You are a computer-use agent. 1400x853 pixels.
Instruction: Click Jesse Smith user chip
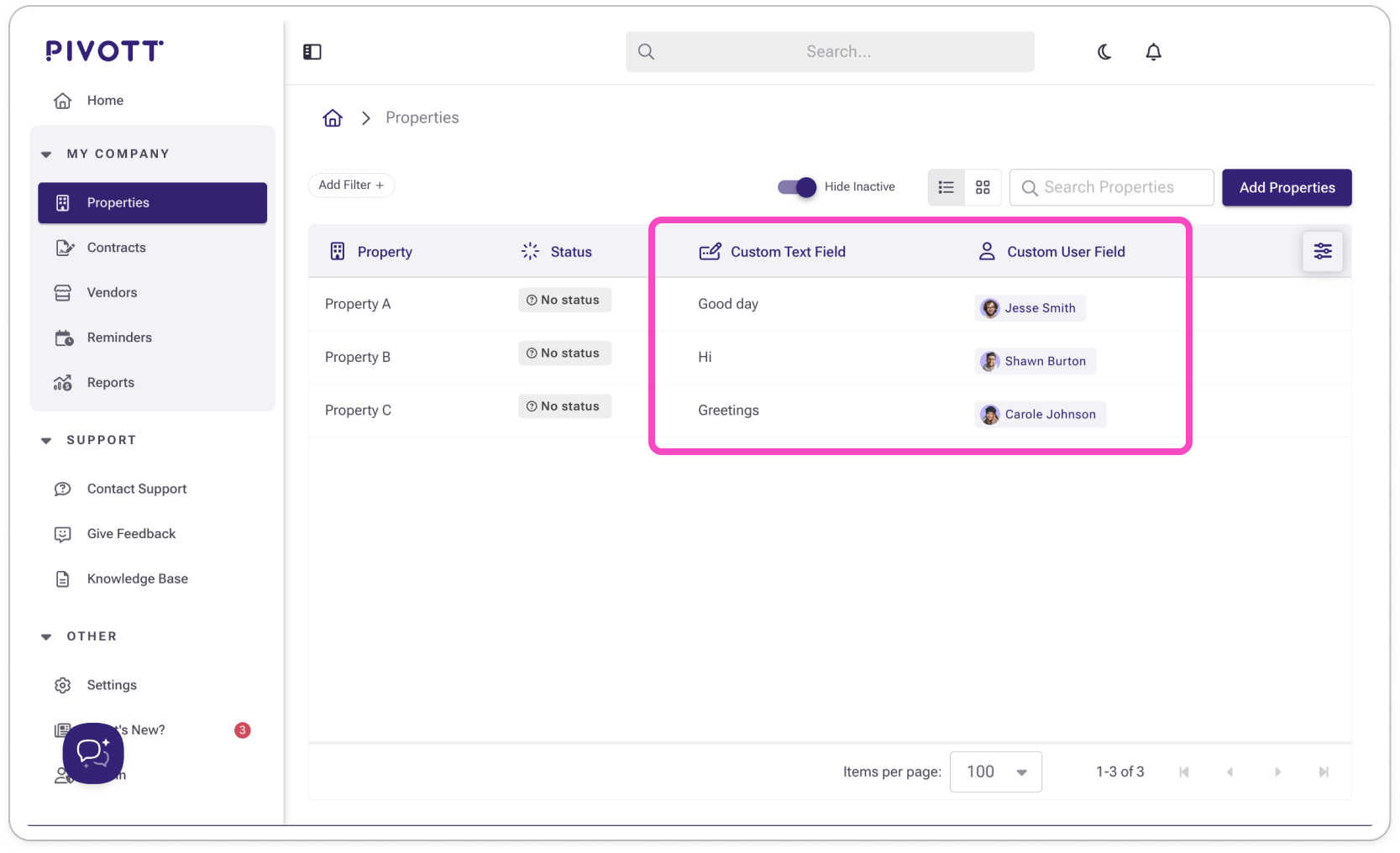(1030, 308)
